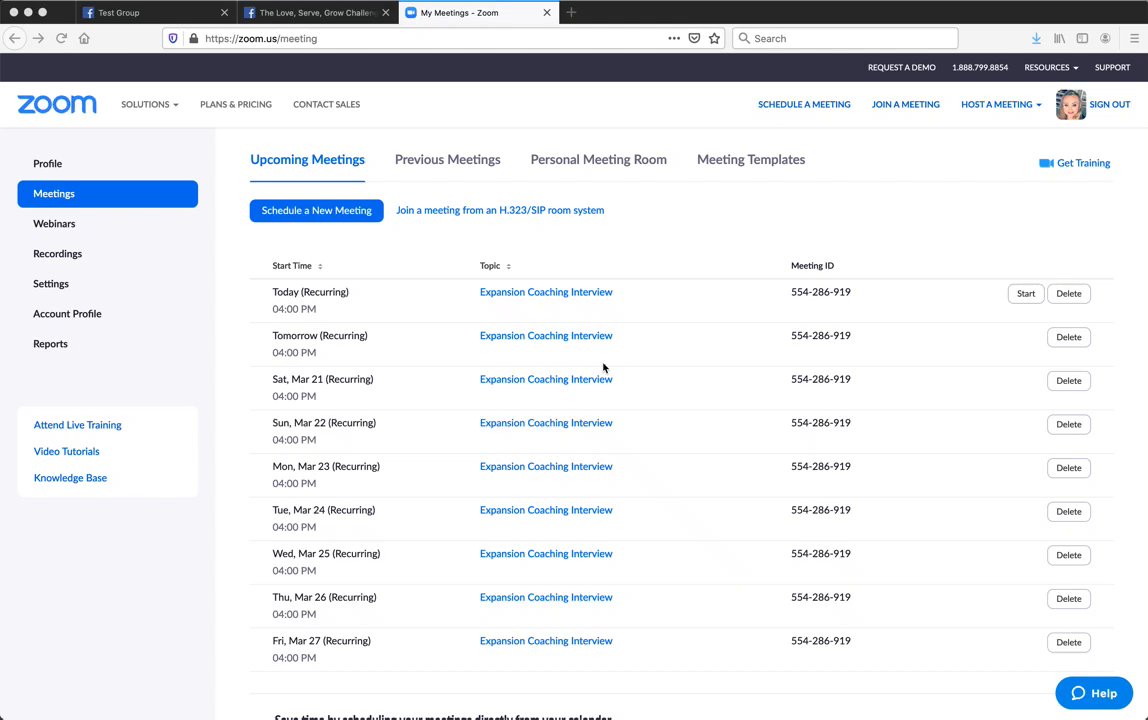This screenshot has width=1148, height=720.
Task: Close the Test Group tab
Action: tap(225, 12)
